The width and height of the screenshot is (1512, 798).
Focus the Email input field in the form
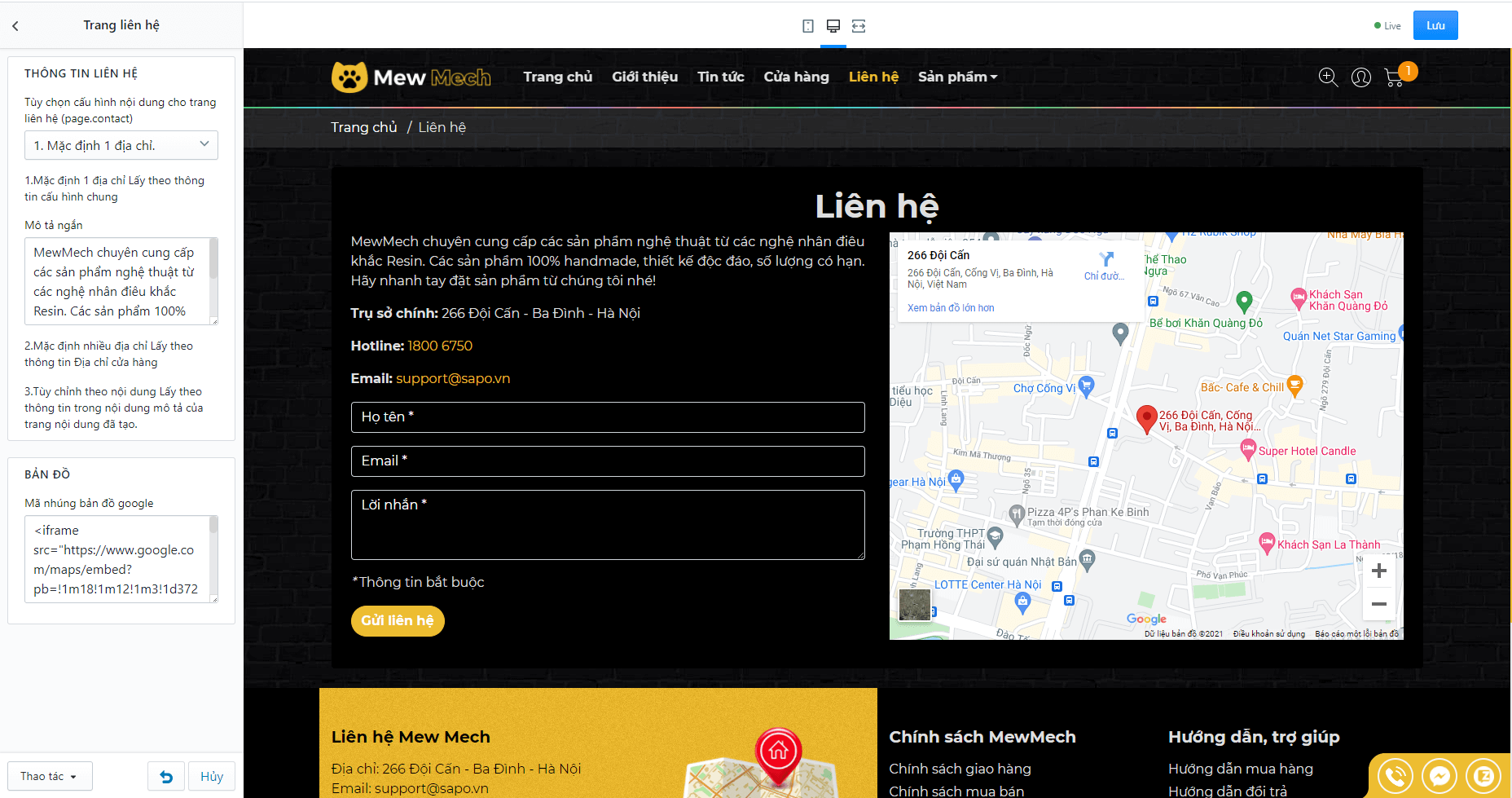(608, 461)
